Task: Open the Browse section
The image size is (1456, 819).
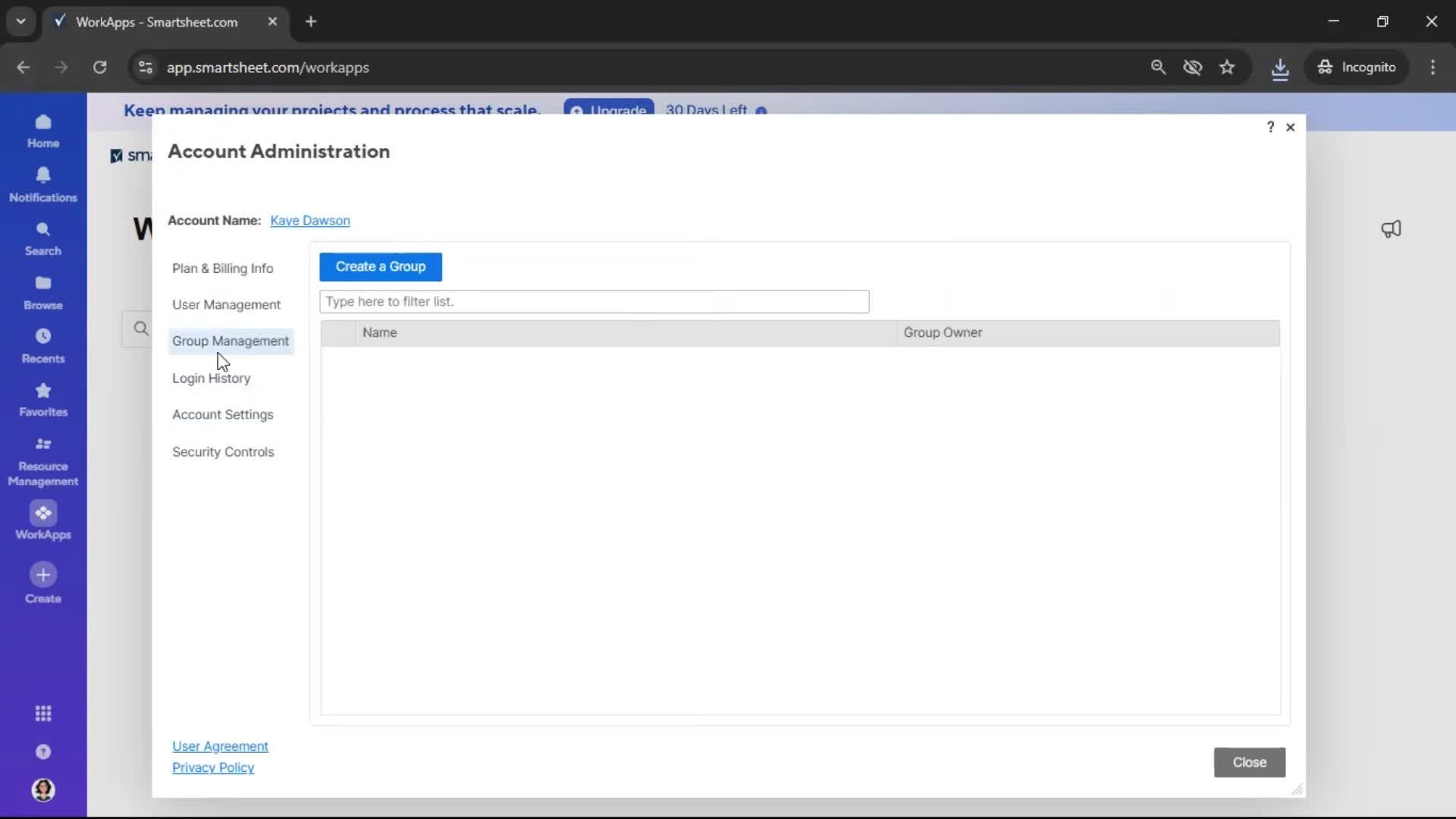Action: click(43, 292)
